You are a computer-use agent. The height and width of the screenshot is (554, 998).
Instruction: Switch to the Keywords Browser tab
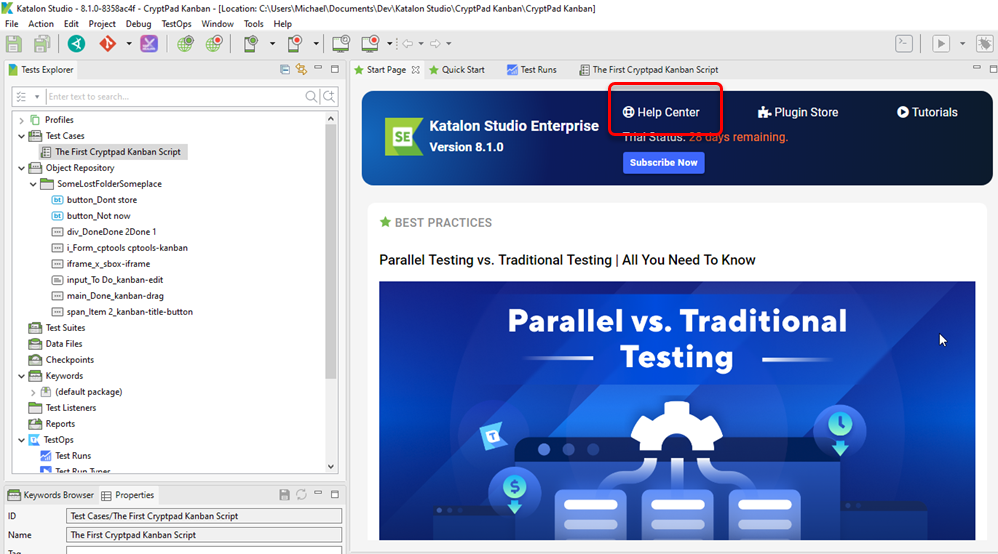(x=51, y=495)
